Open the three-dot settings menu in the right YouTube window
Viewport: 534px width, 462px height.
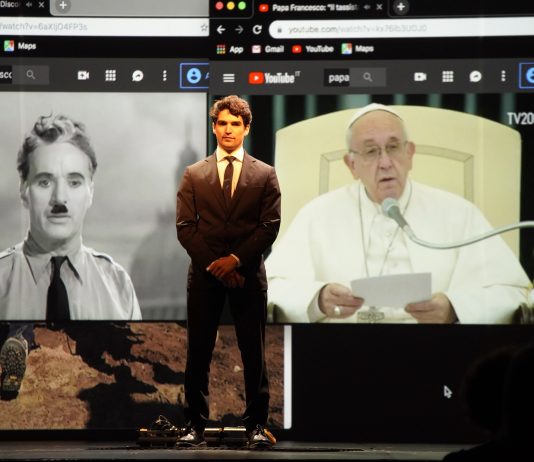pos(503,76)
